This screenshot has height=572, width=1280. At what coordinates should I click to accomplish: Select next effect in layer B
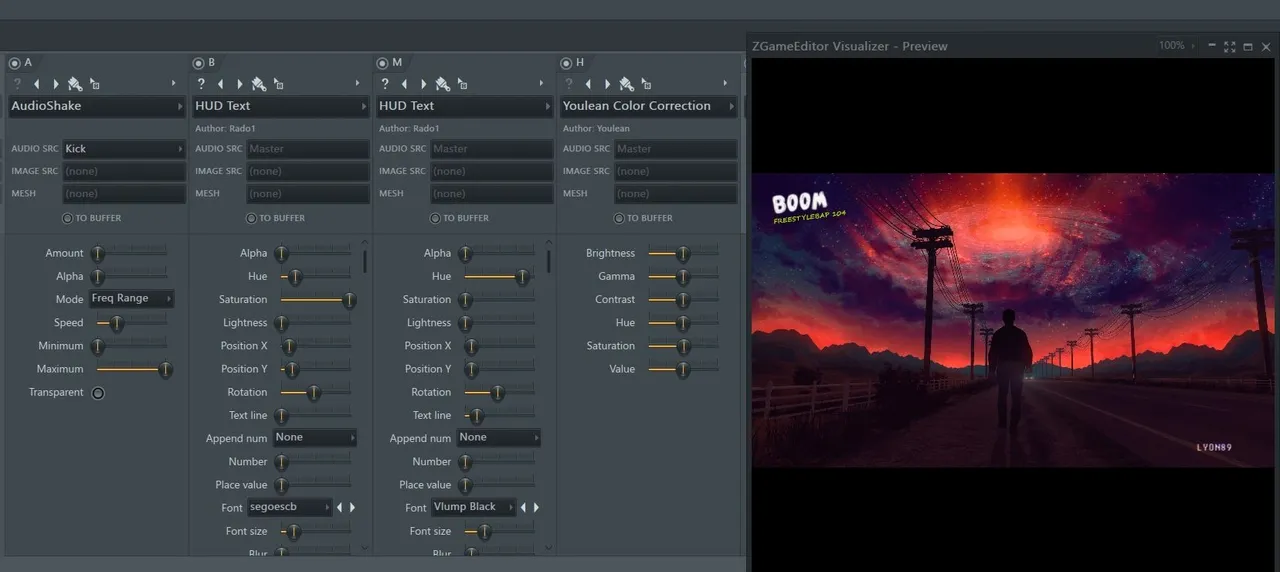239,84
